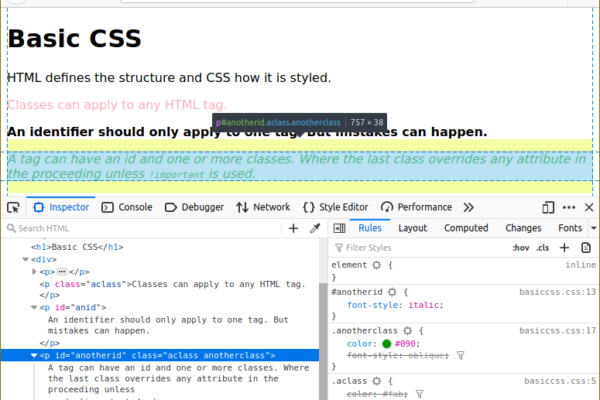
Task: Close the developer tools panel
Action: 589,207
